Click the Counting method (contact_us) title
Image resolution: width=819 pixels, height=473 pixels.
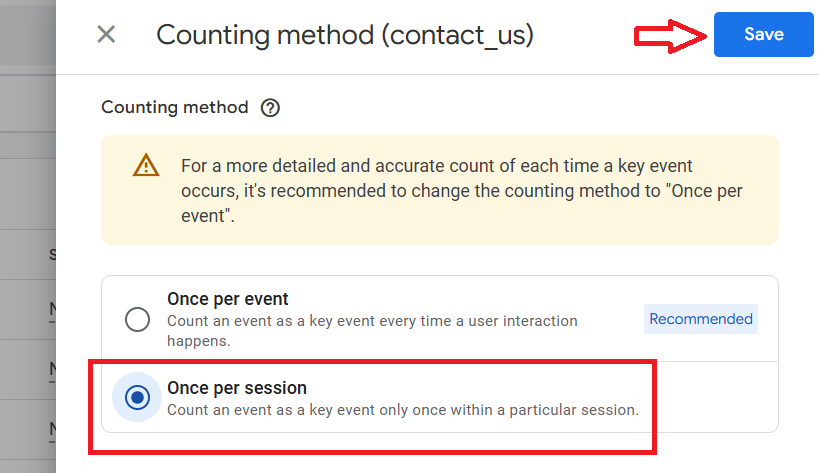coord(344,35)
